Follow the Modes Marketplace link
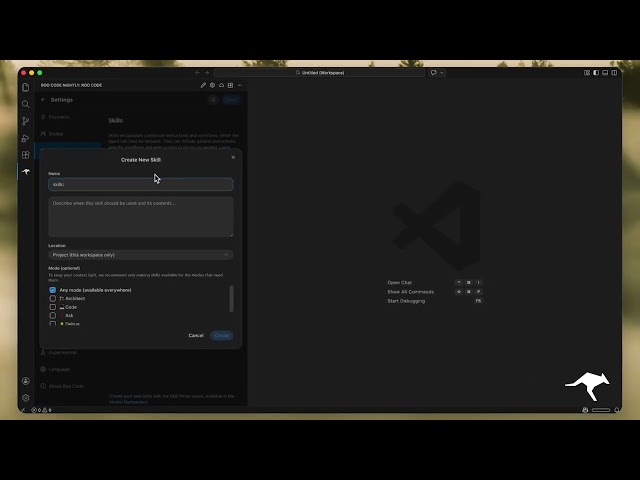The height and width of the screenshot is (480, 640). pos(129,402)
